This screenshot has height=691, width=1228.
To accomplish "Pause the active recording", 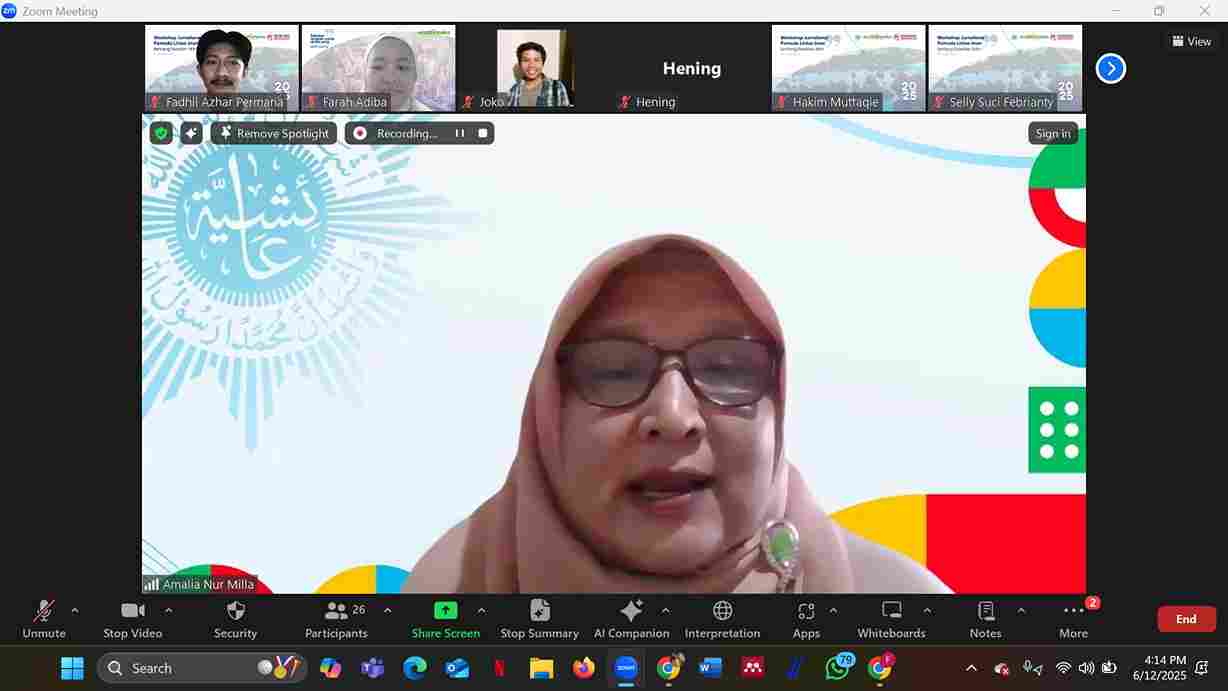I will click(459, 132).
